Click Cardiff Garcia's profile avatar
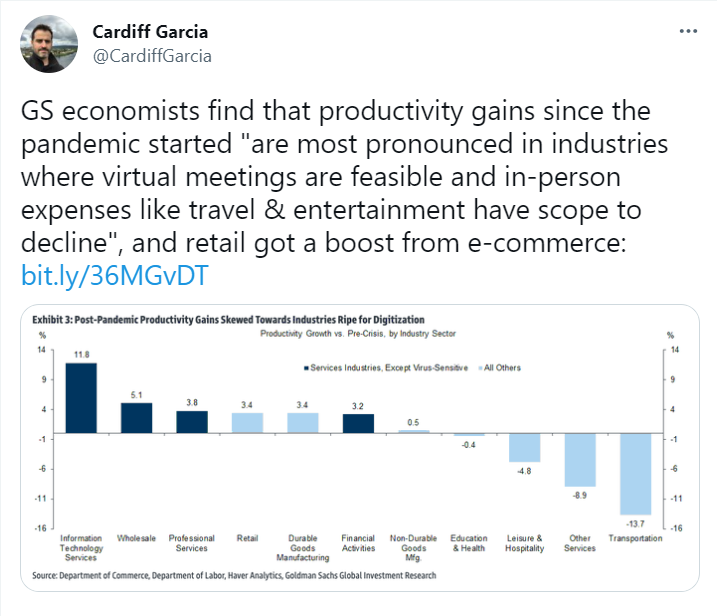 tap(45, 45)
